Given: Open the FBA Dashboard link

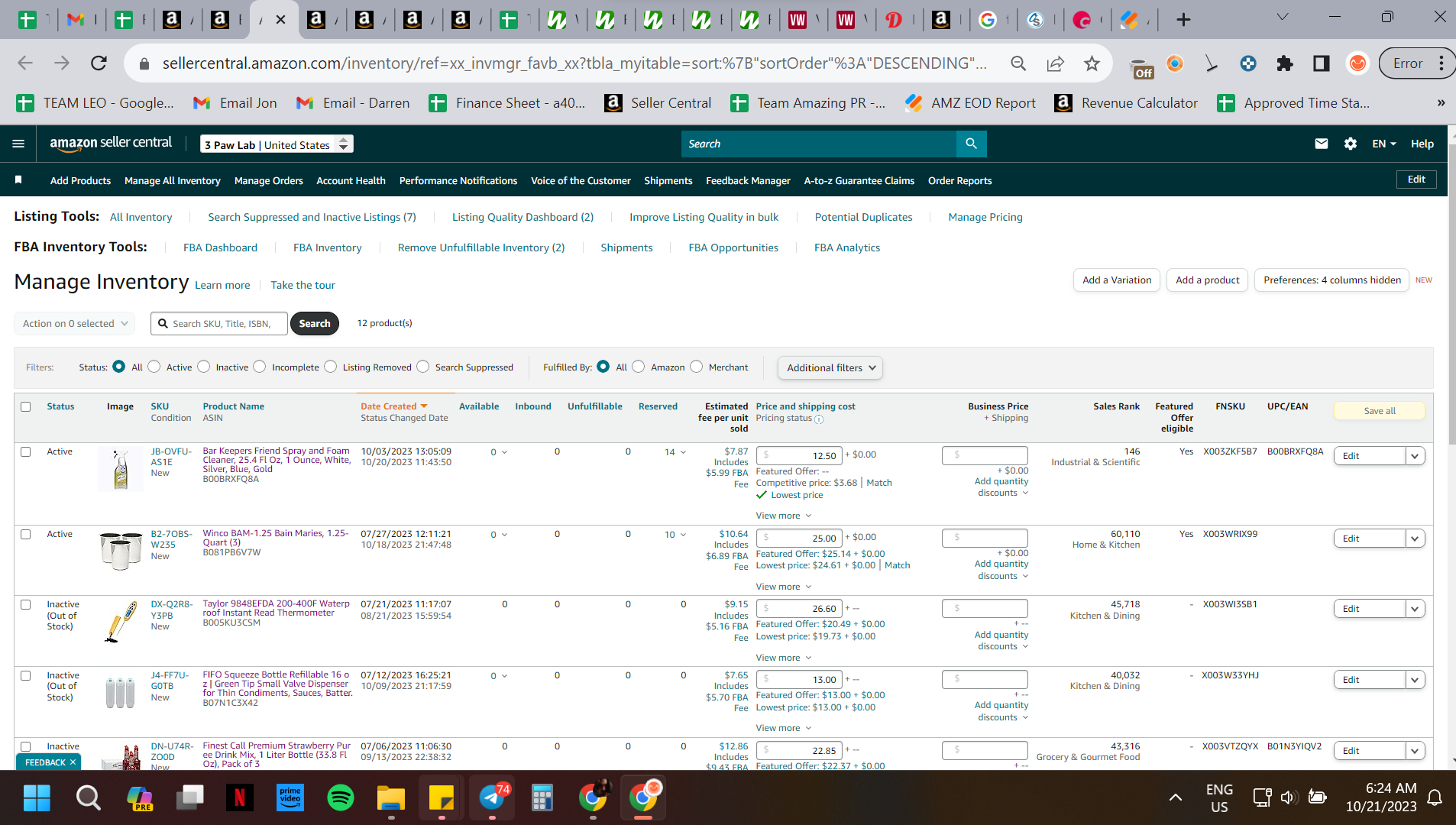Looking at the screenshot, I should (220, 247).
